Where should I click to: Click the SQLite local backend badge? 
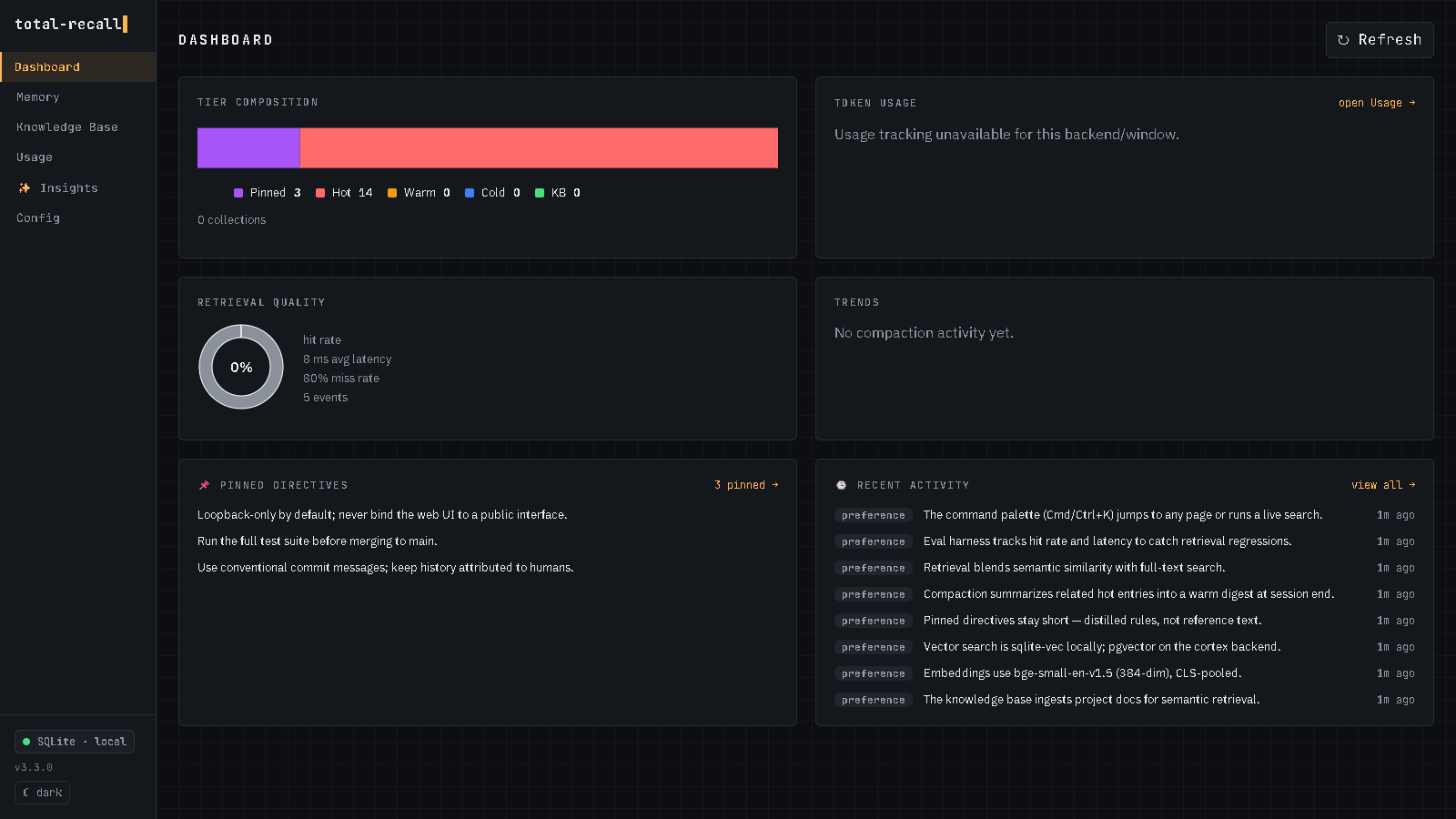click(x=75, y=742)
